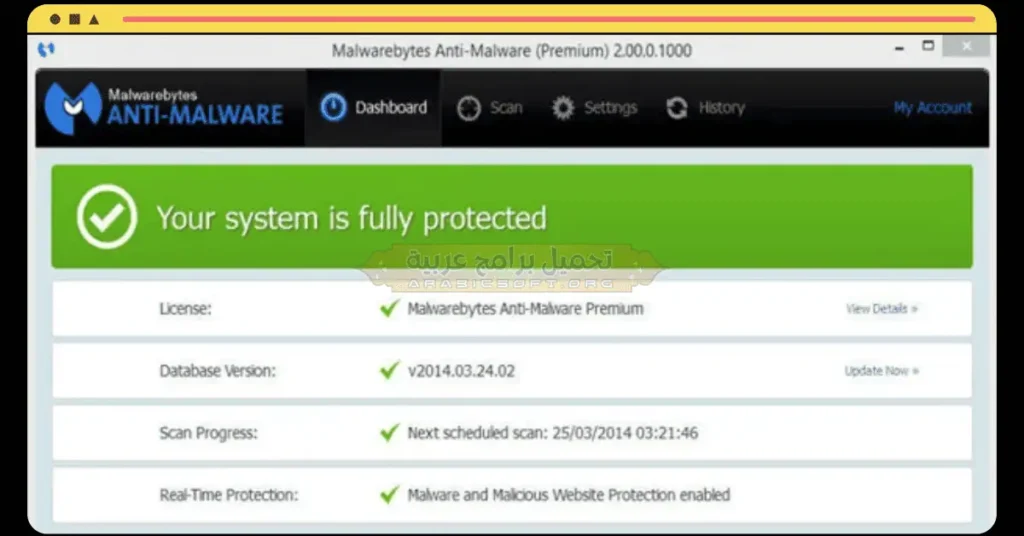Click the window title text
The height and width of the screenshot is (536, 1024).
point(511,51)
